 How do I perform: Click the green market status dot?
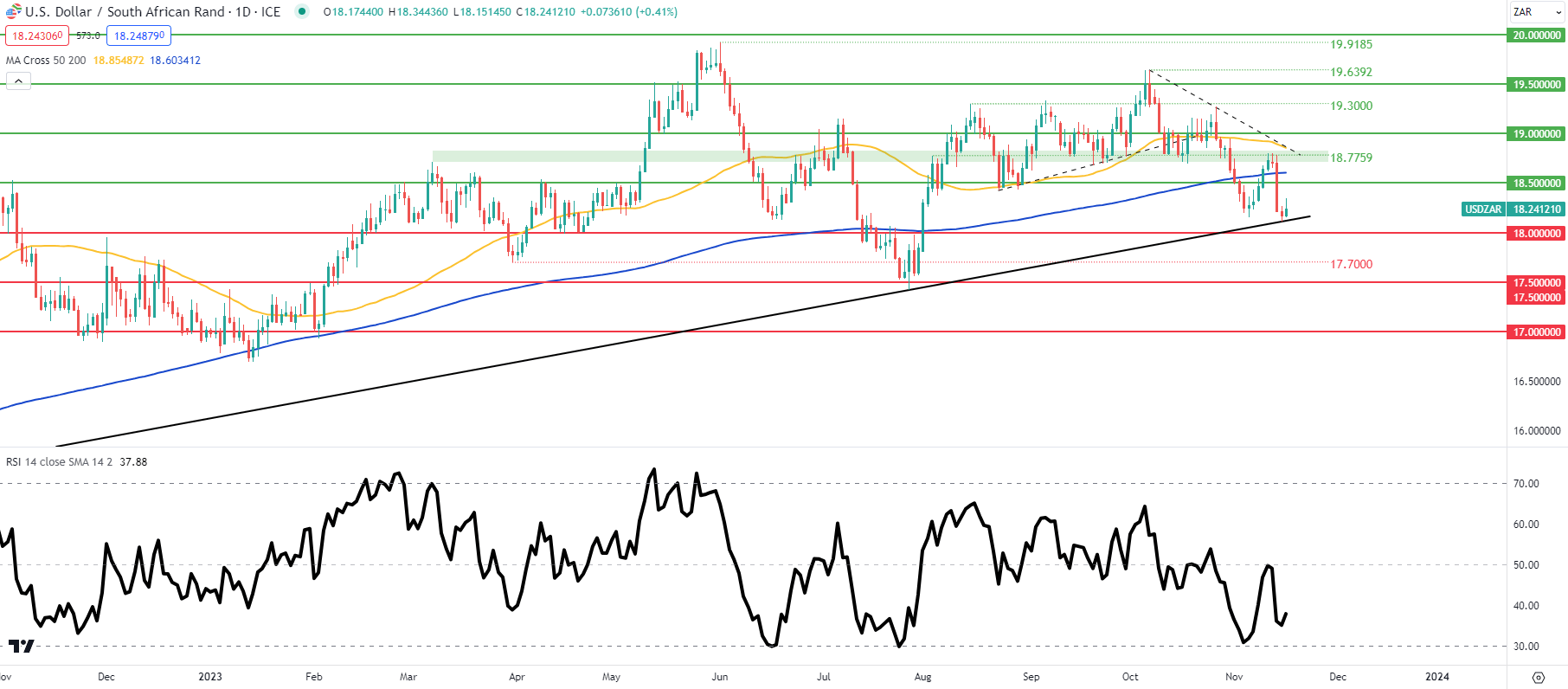(301, 11)
